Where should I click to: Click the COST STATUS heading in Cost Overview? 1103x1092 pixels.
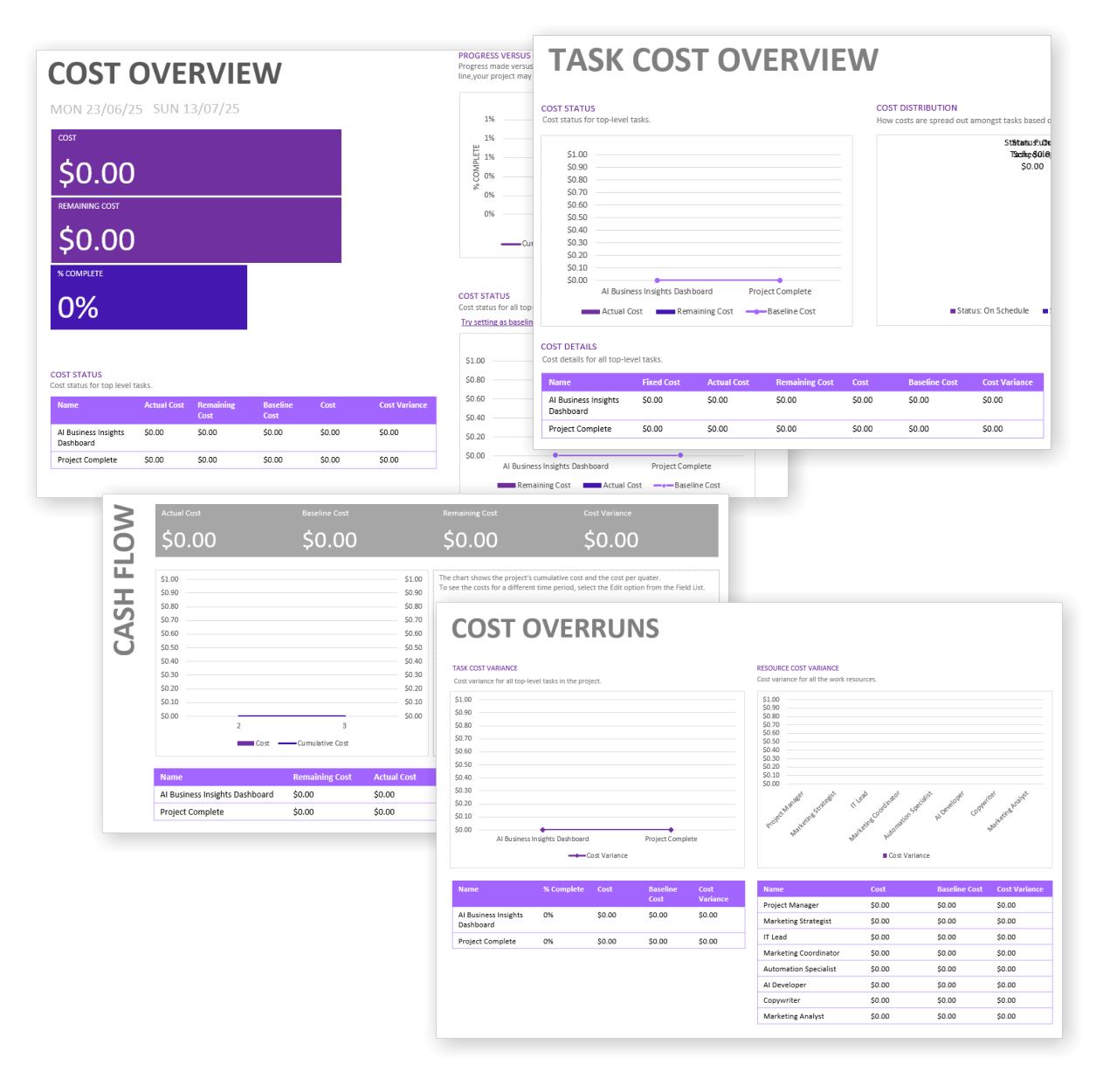[x=76, y=375]
